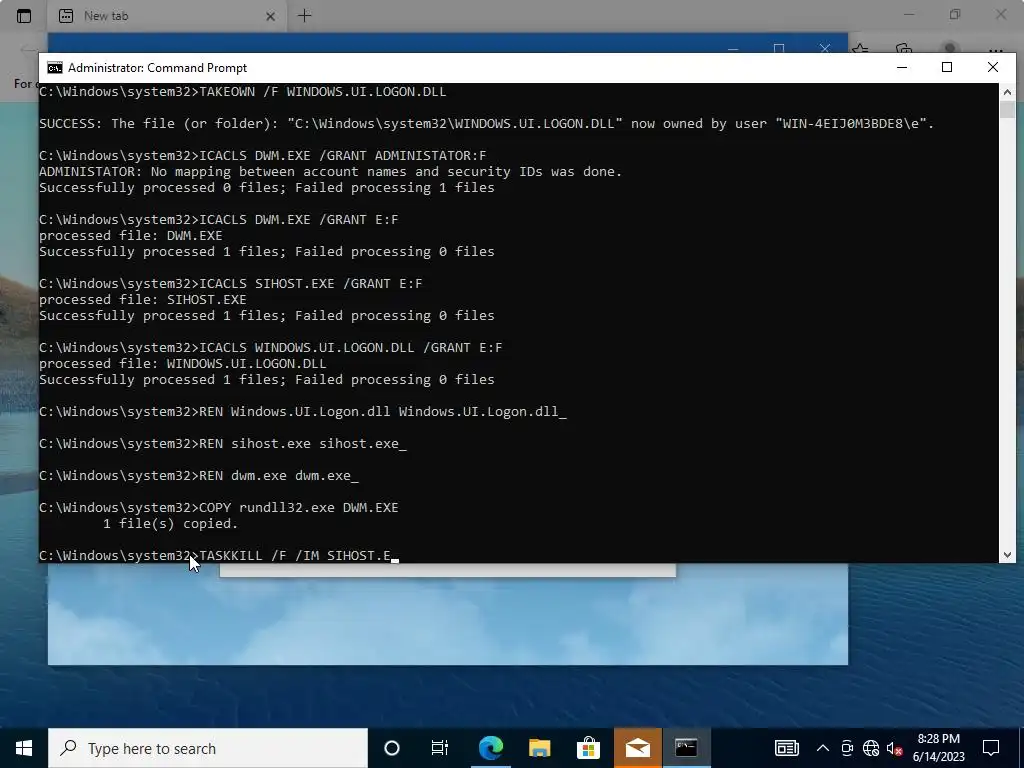Image resolution: width=1024 pixels, height=768 pixels.
Task: Select the Command Prompt taskbar icon
Action: 686,748
